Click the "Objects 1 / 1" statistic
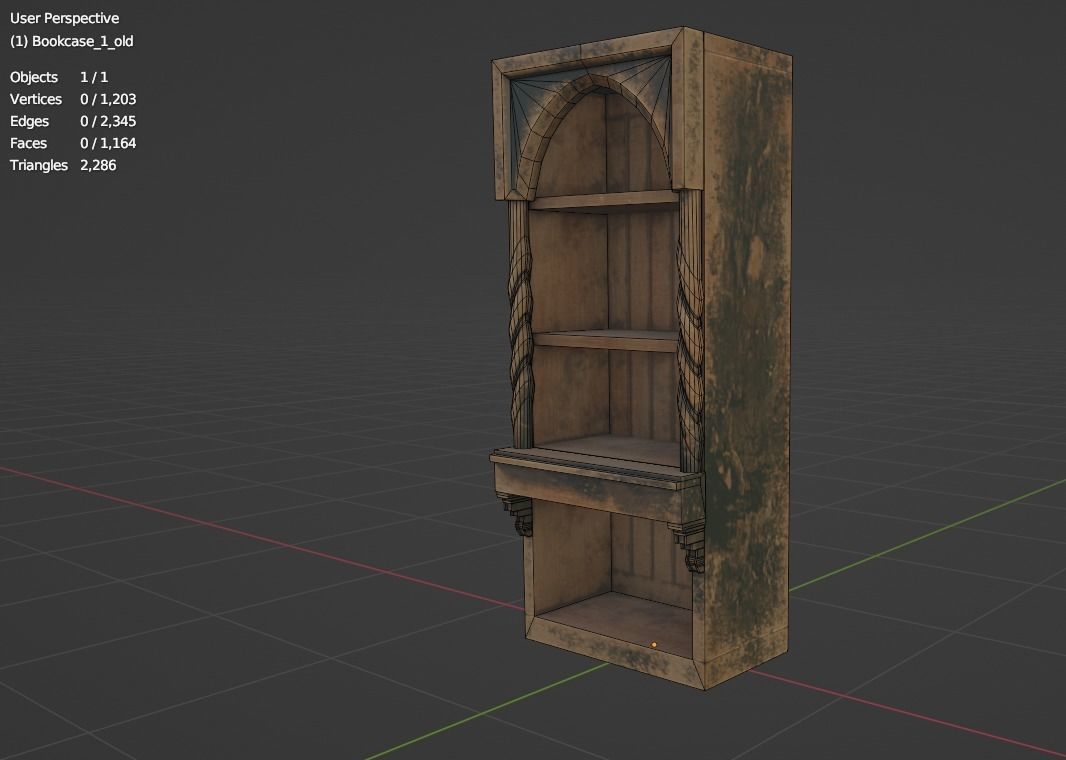Image resolution: width=1066 pixels, height=760 pixels. pyautogui.click(x=58, y=77)
